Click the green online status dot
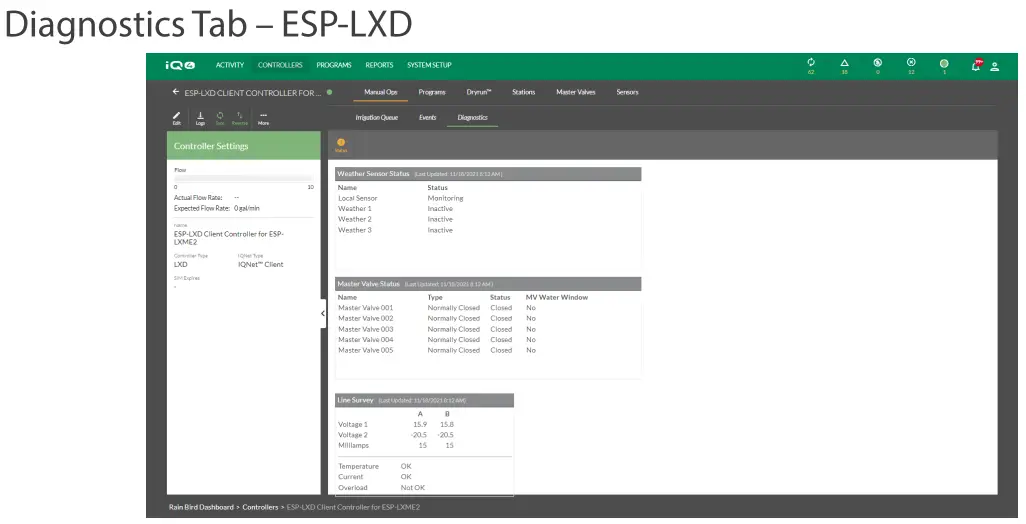The height and width of the screenshot is (524, 1026). [329, 92]
